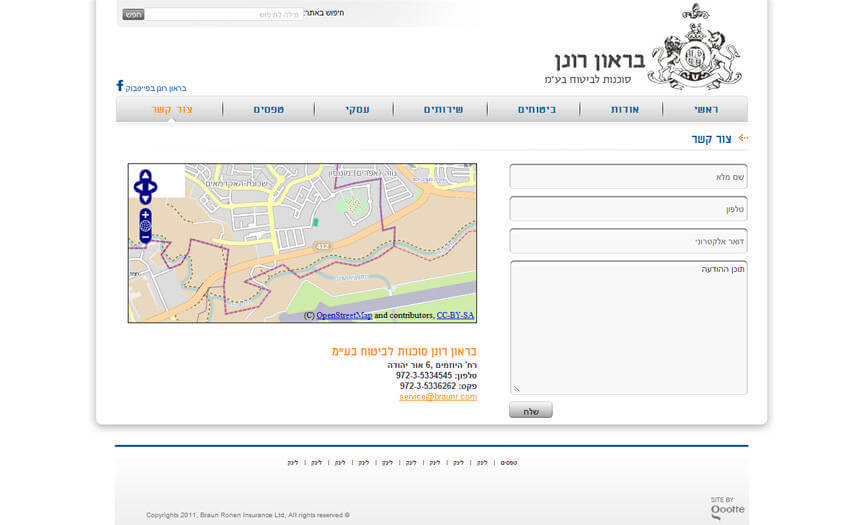Open the OpenStreetMap attribution link
850x525 pixels.
pyautogui.click(x=344, y=315)
